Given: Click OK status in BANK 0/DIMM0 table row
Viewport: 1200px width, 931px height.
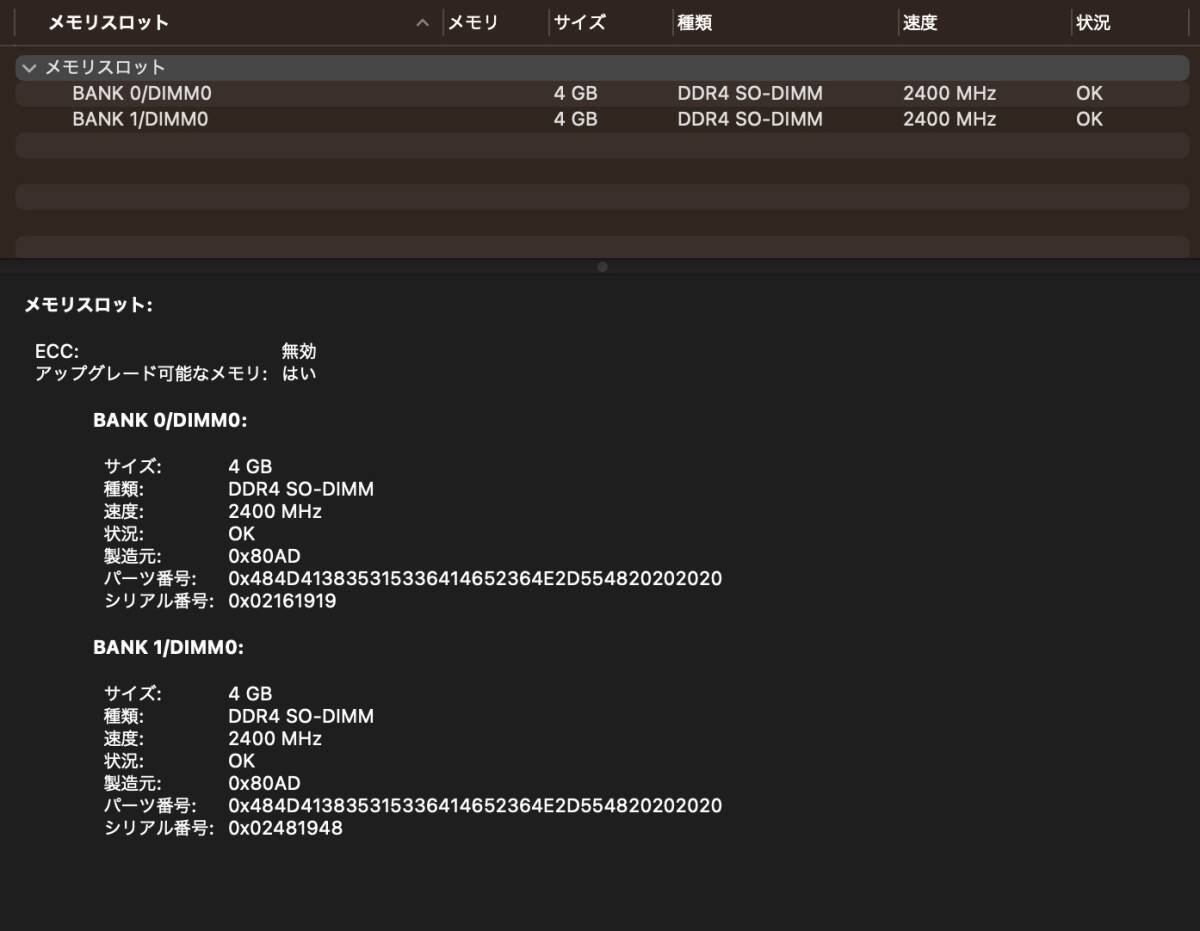Looking at the screenshot, I should 1089,93.
